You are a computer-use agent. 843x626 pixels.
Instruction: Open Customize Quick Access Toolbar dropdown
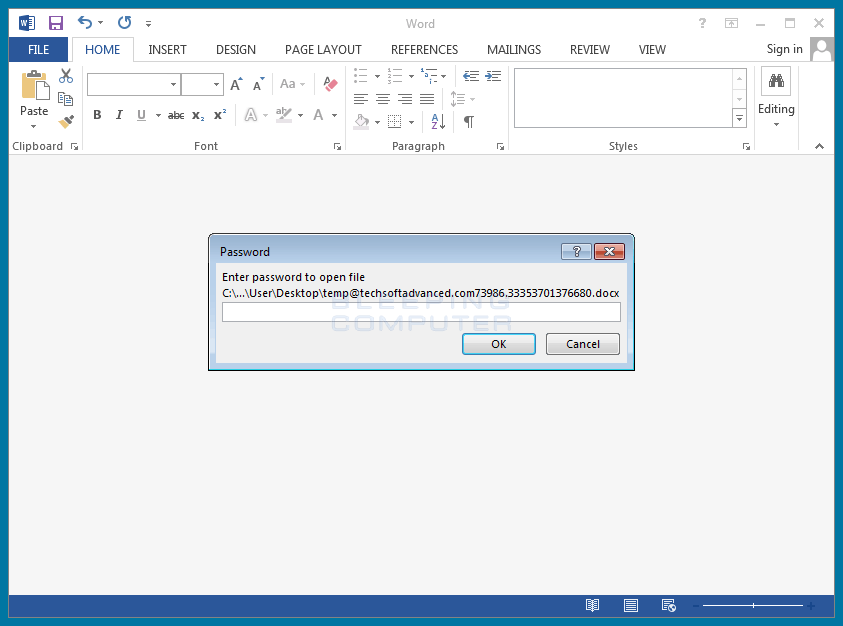click(148, 24)
